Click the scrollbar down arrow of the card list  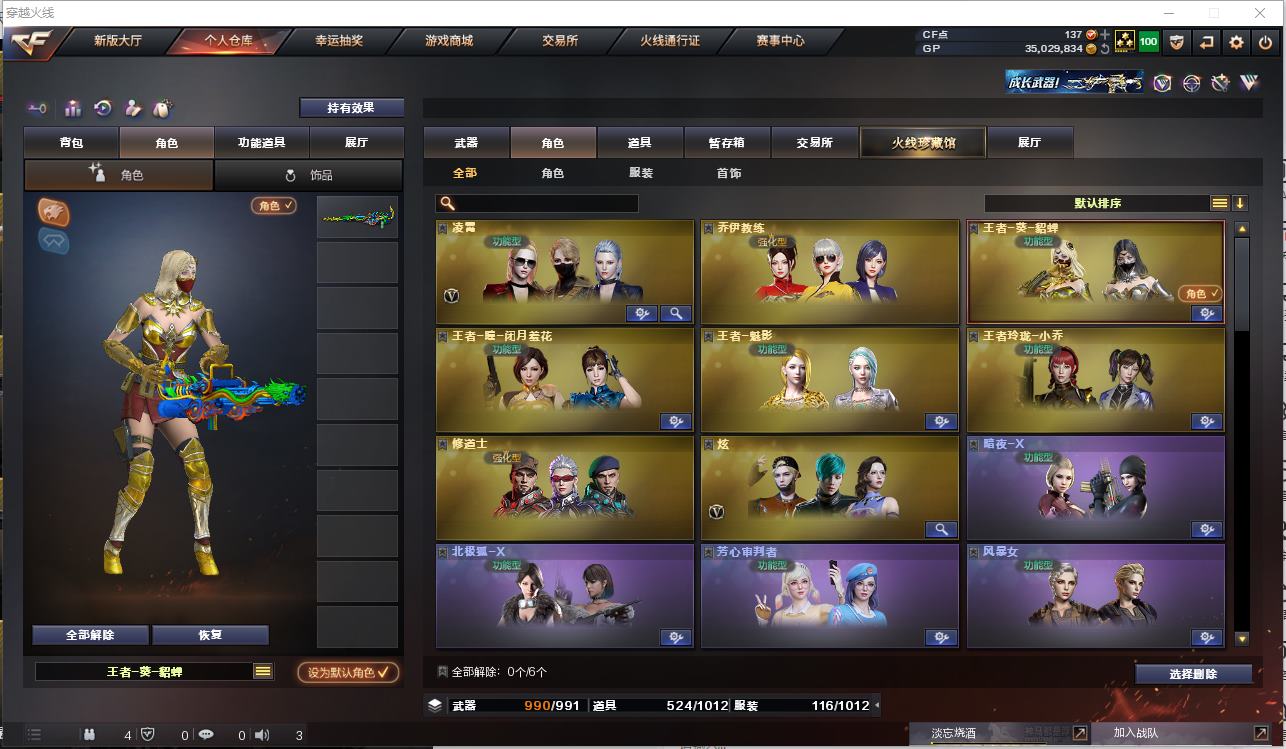[x=1242, y=639]
